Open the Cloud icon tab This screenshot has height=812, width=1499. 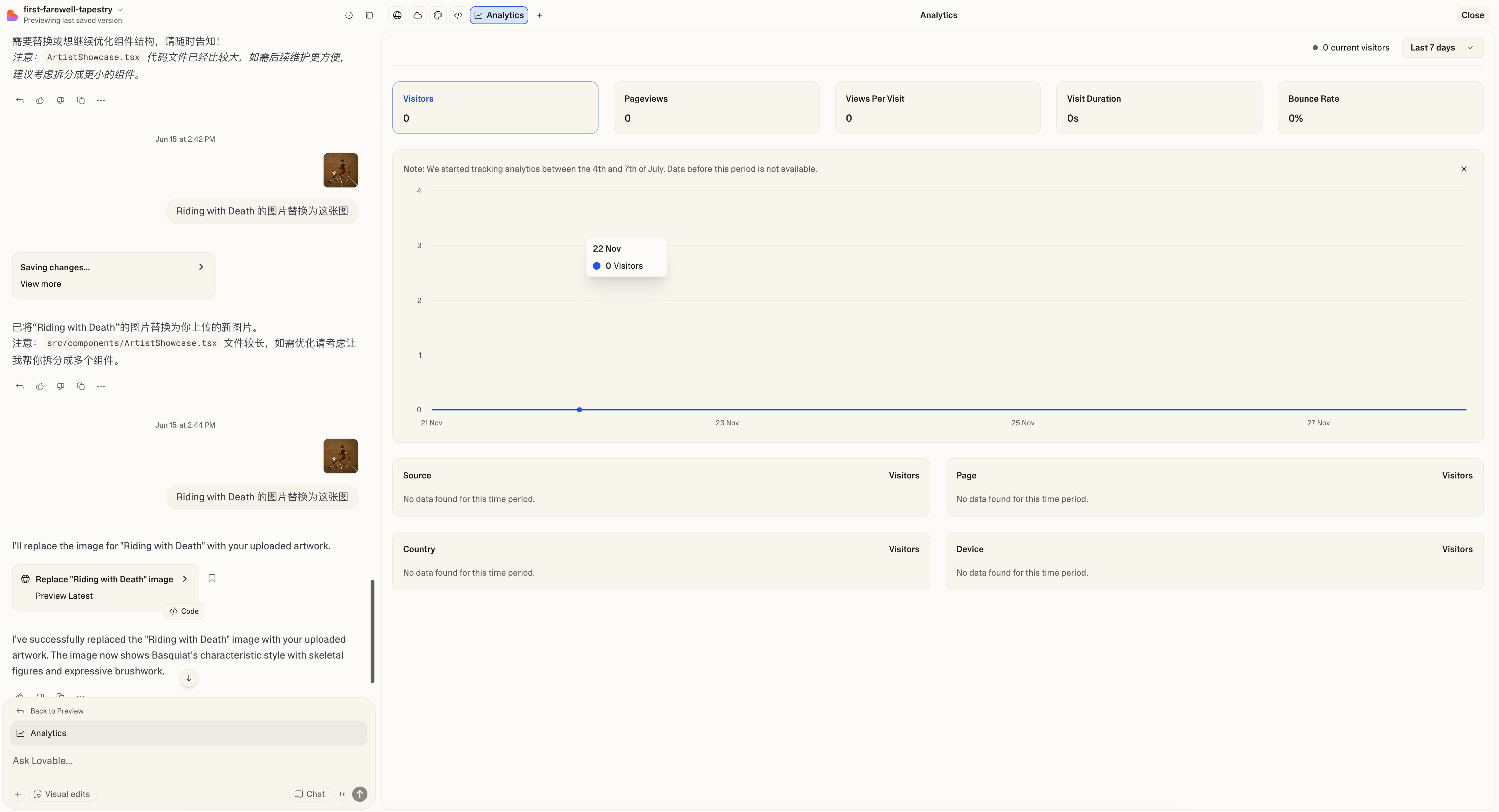[x=418, y=15]
